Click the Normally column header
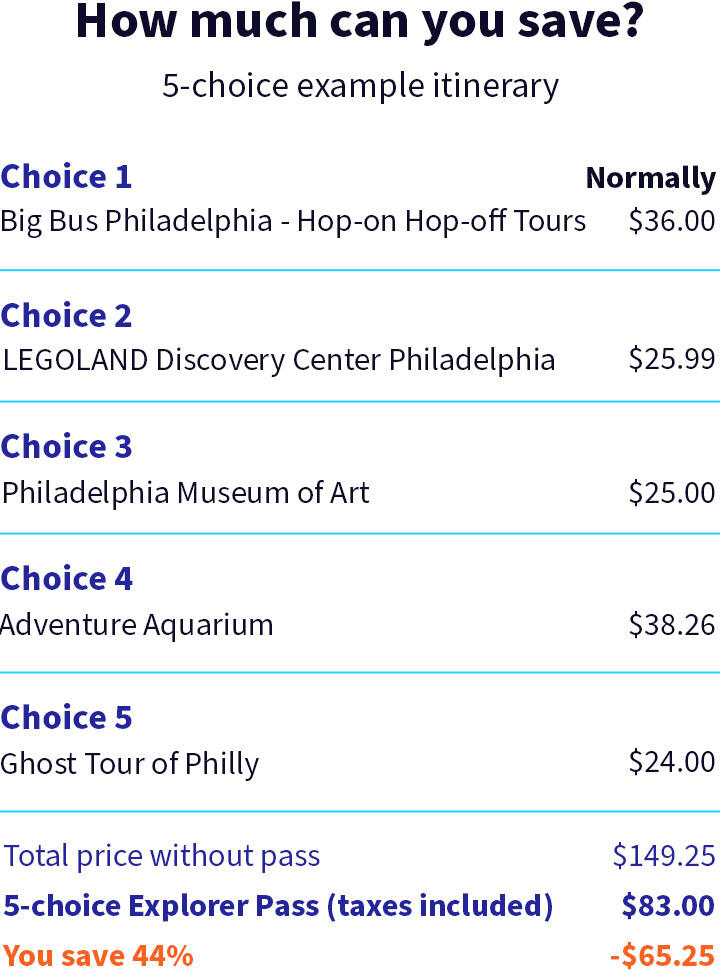Screen dimensions: 720x972 click(651, 179)
